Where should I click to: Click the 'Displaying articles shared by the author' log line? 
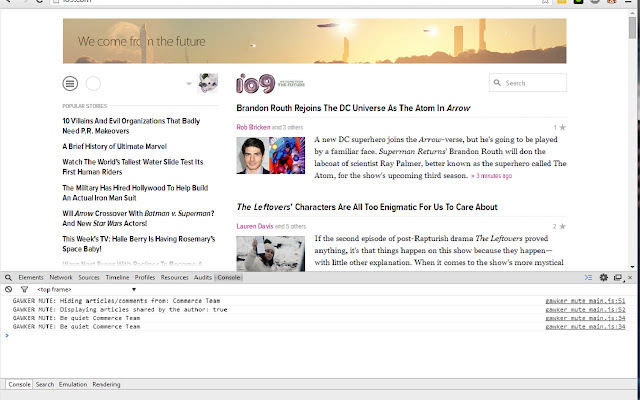120,309
